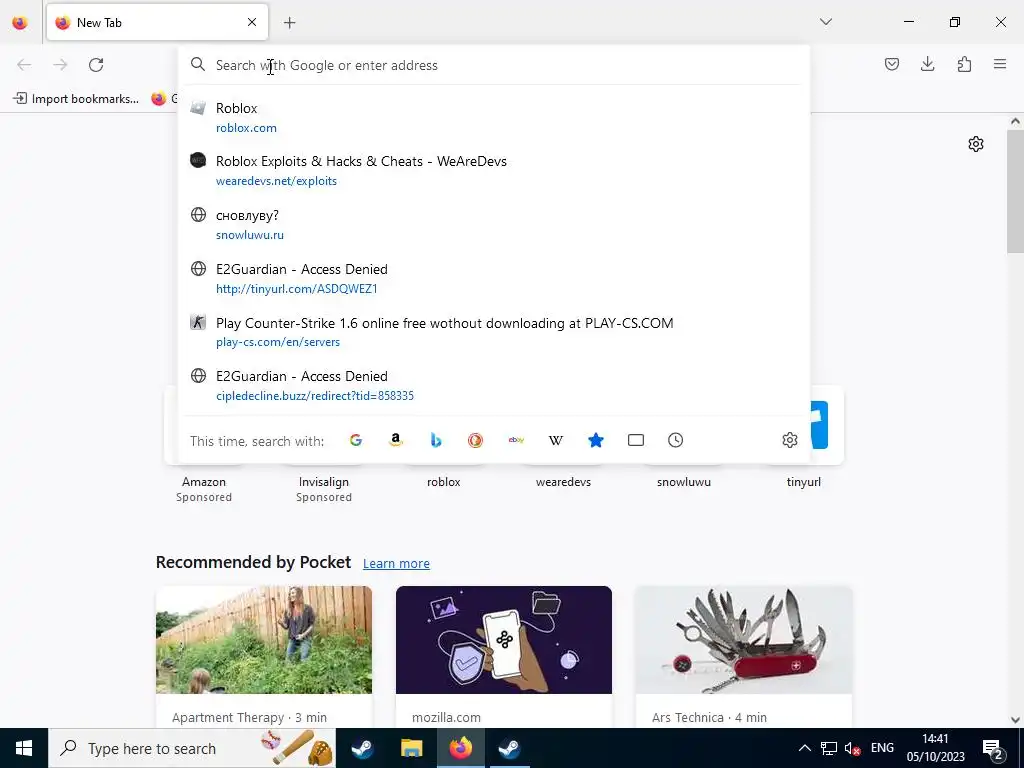This screenshot has width=1024, height=768.
Task: Click the page vertical scrollbar thumb
Action: coord(1015,191)
